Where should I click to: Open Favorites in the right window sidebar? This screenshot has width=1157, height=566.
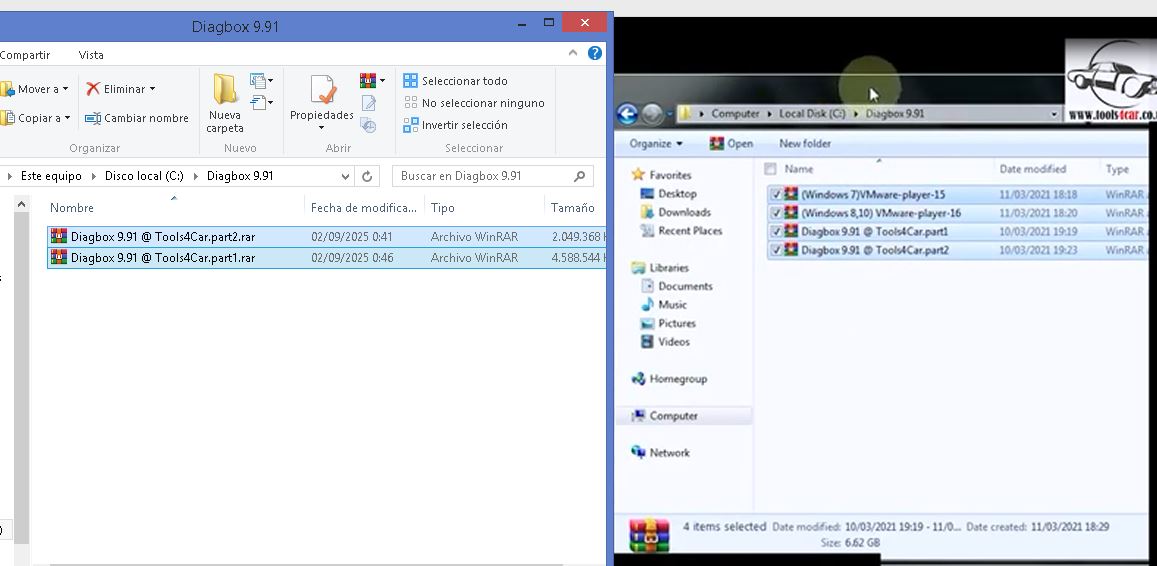pyautogui.click(x=662, y=175)
